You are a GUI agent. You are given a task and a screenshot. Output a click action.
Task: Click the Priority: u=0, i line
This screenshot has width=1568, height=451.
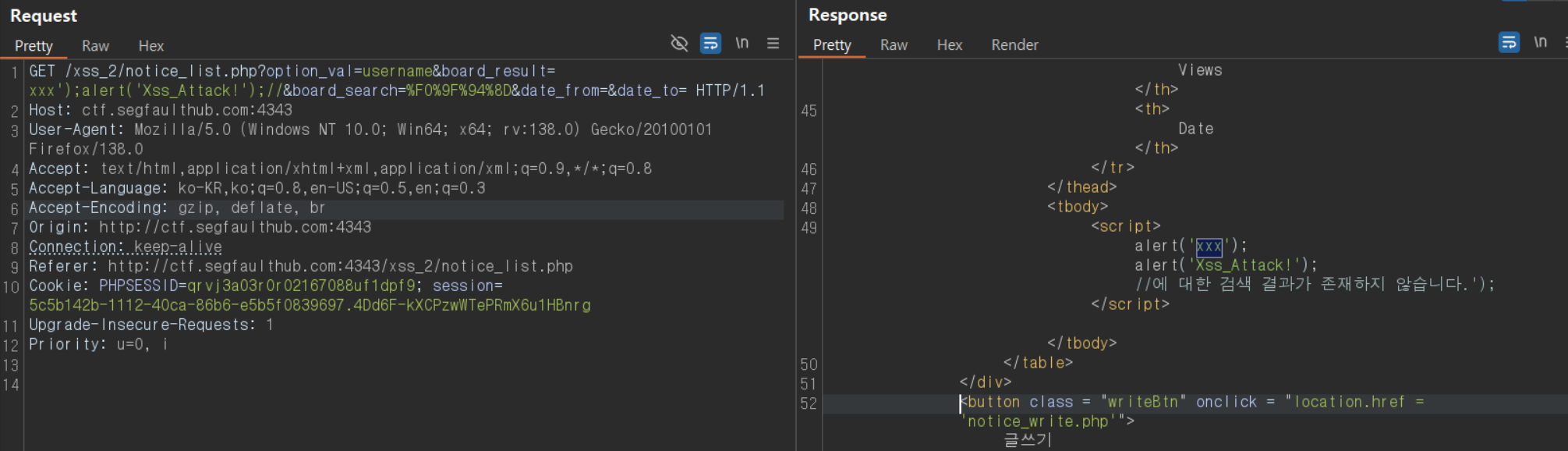point(98,344)
